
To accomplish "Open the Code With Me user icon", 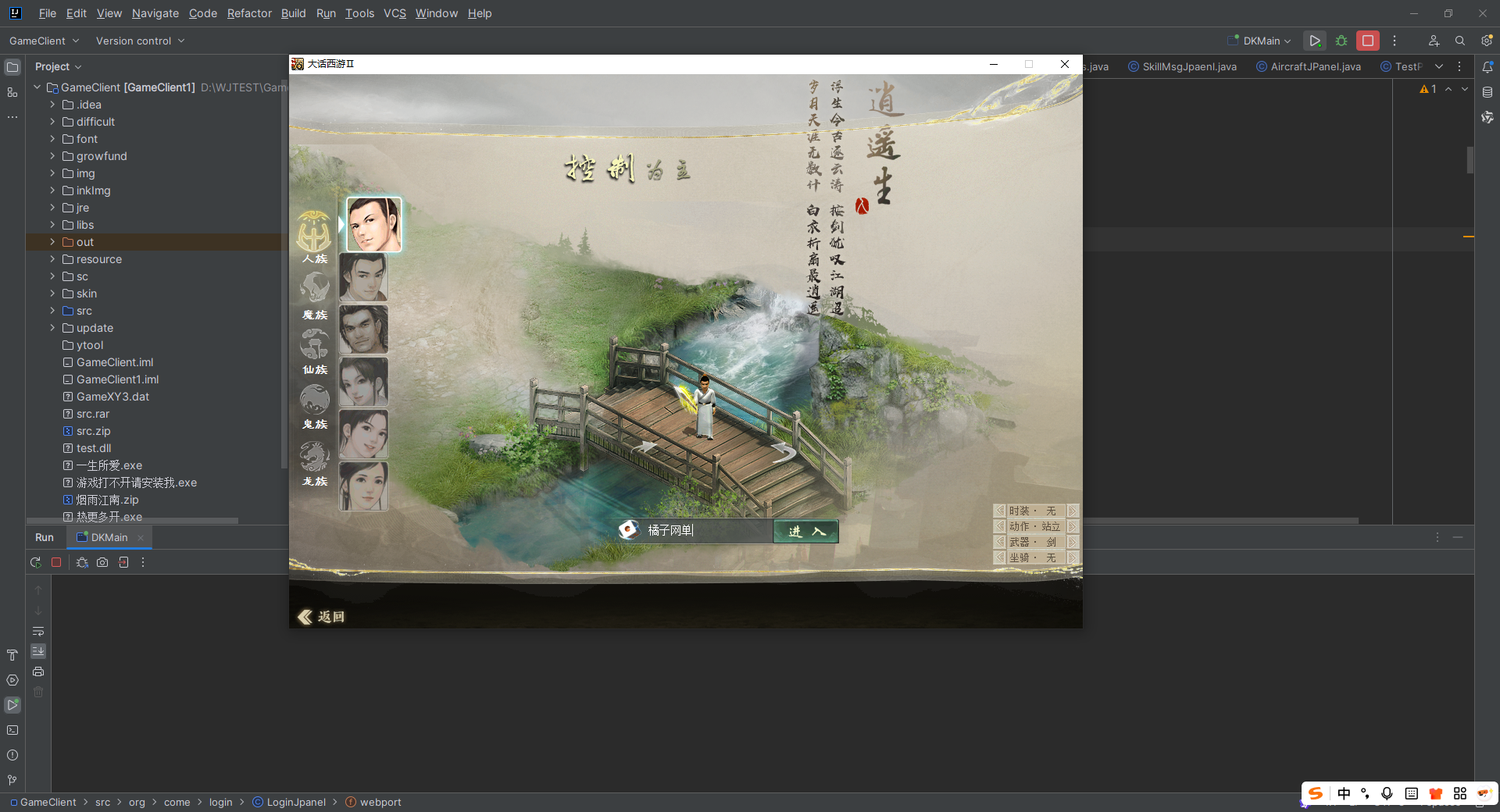I will [x=1434, y=41].
